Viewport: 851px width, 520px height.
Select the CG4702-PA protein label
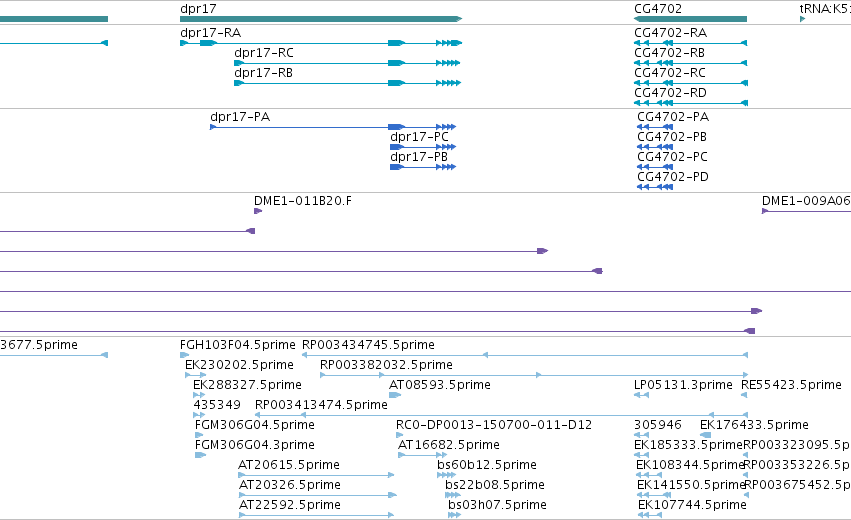(x=673, y=117)
